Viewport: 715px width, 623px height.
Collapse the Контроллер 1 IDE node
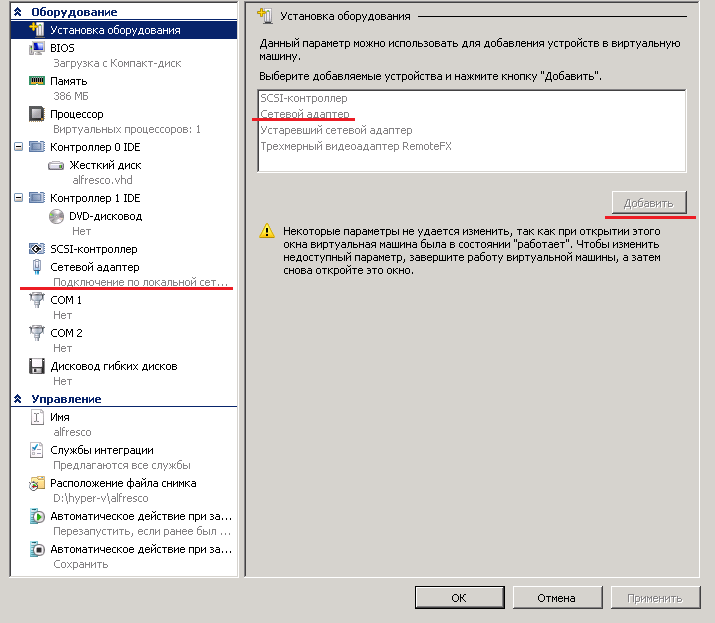(x=19, y=198)
